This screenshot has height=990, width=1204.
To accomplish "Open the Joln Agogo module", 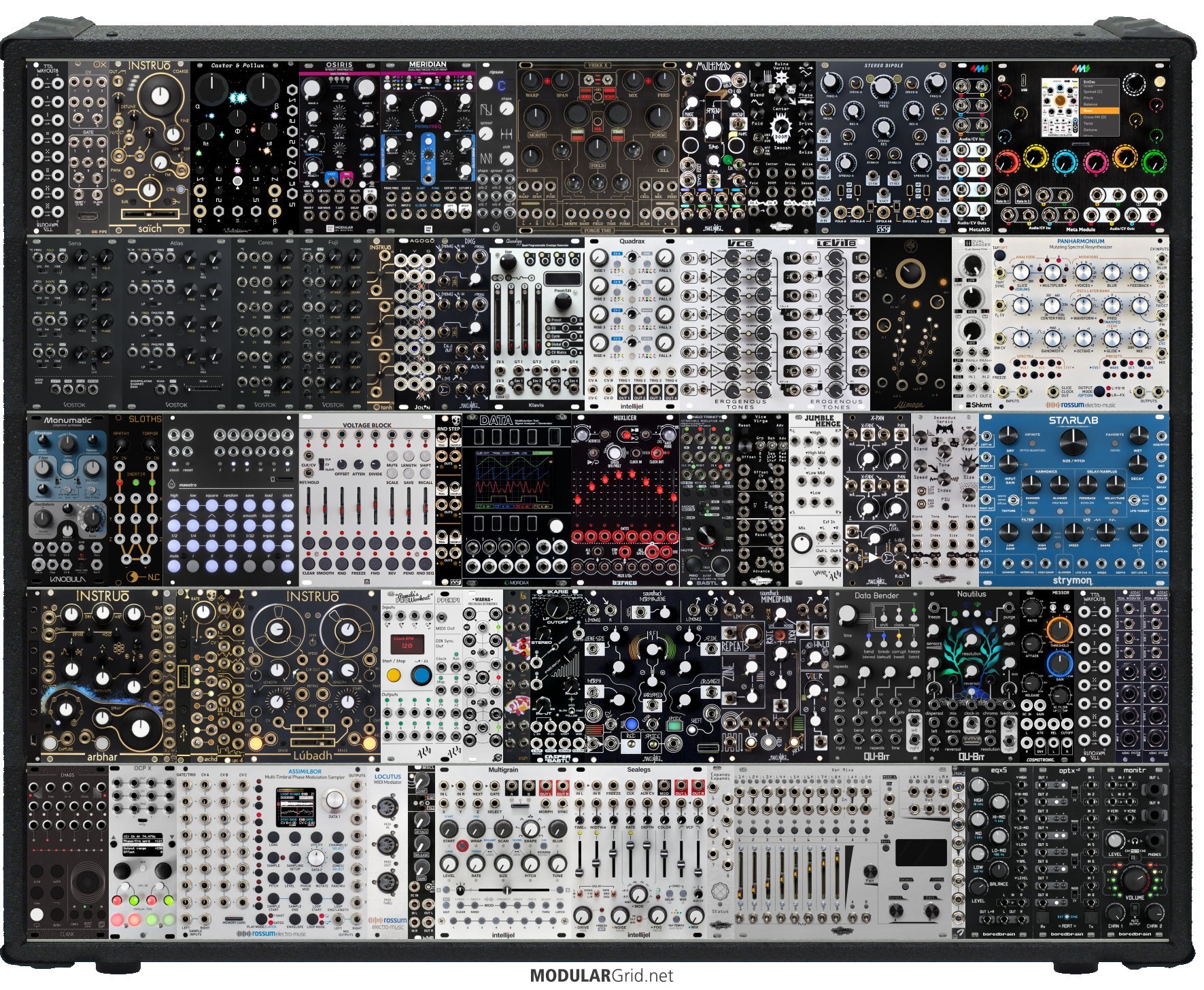I will [x=415, y=324].
